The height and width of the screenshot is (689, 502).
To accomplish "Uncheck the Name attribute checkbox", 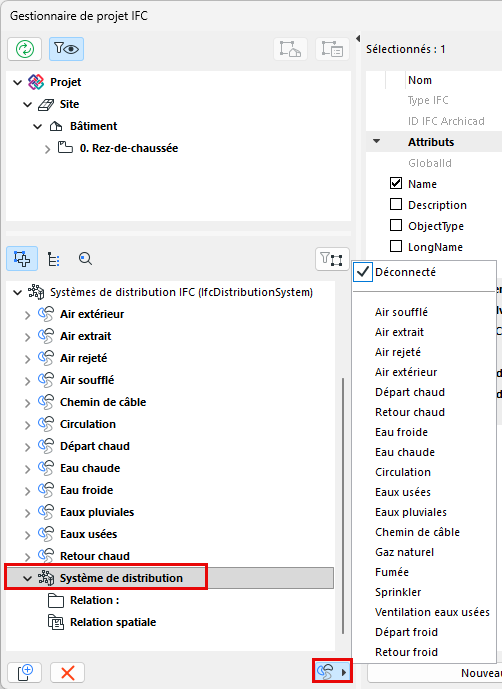I will [x=396, y=183].
